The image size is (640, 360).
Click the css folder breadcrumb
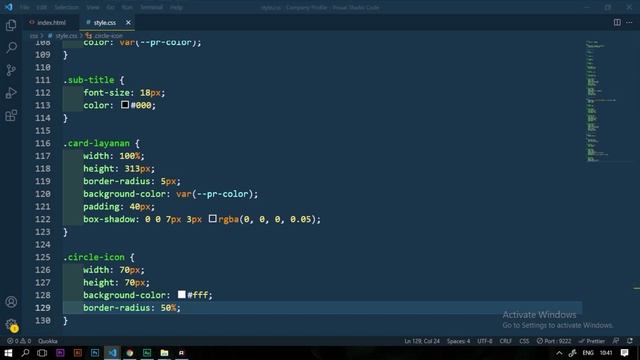point(34,36)
